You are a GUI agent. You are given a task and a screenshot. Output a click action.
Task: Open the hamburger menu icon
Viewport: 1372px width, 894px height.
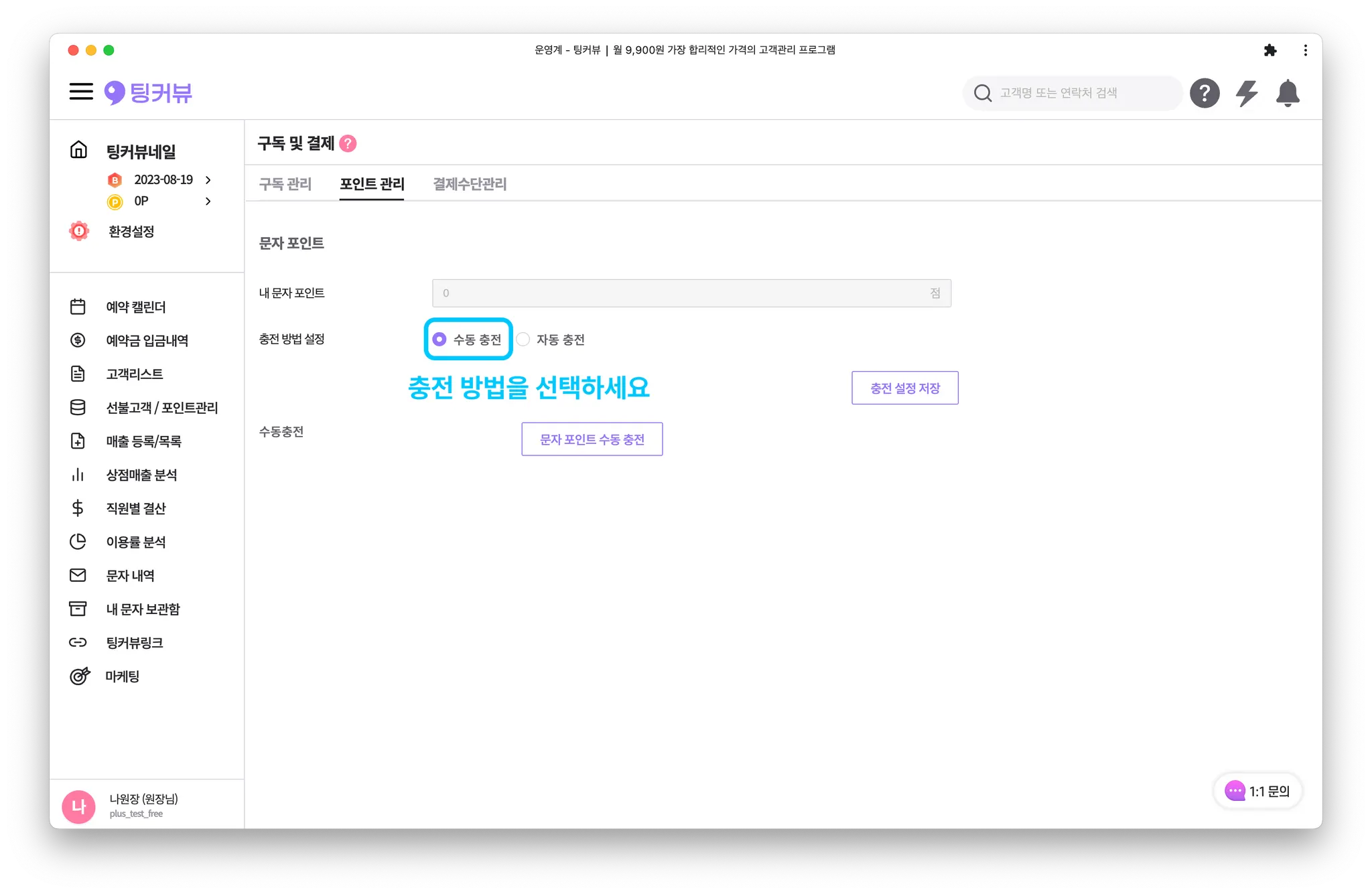pos(81,92)
